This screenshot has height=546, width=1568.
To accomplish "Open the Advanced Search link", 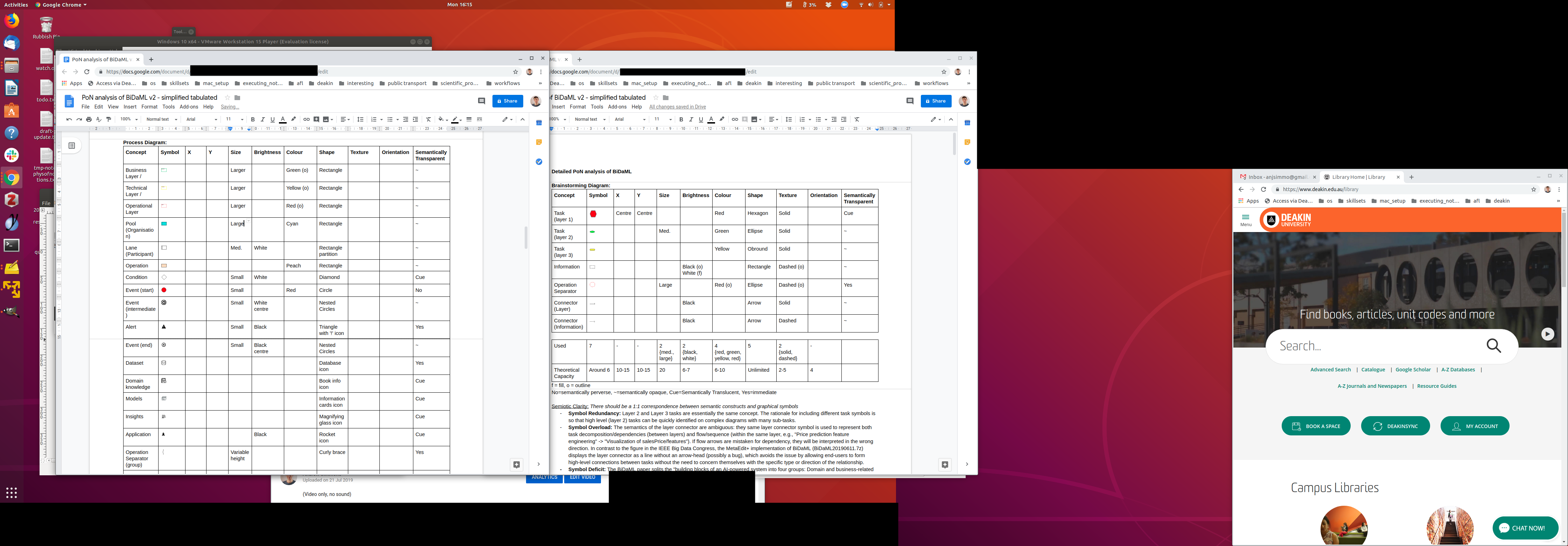I will (x=1330, y=370).
